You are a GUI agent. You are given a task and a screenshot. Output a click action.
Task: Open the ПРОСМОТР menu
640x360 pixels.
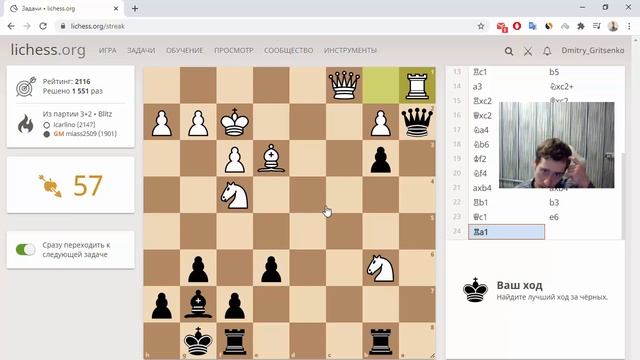coord(234,50)
